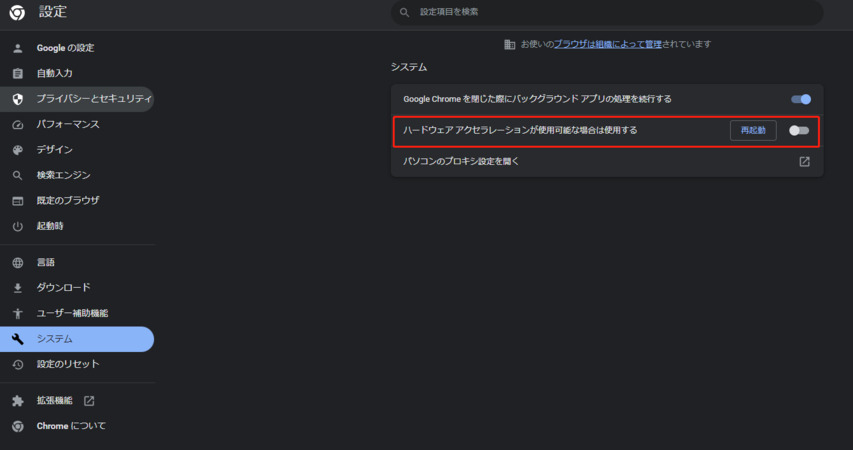Open Chrome について page
853x450 pixels.
[77, 426]
